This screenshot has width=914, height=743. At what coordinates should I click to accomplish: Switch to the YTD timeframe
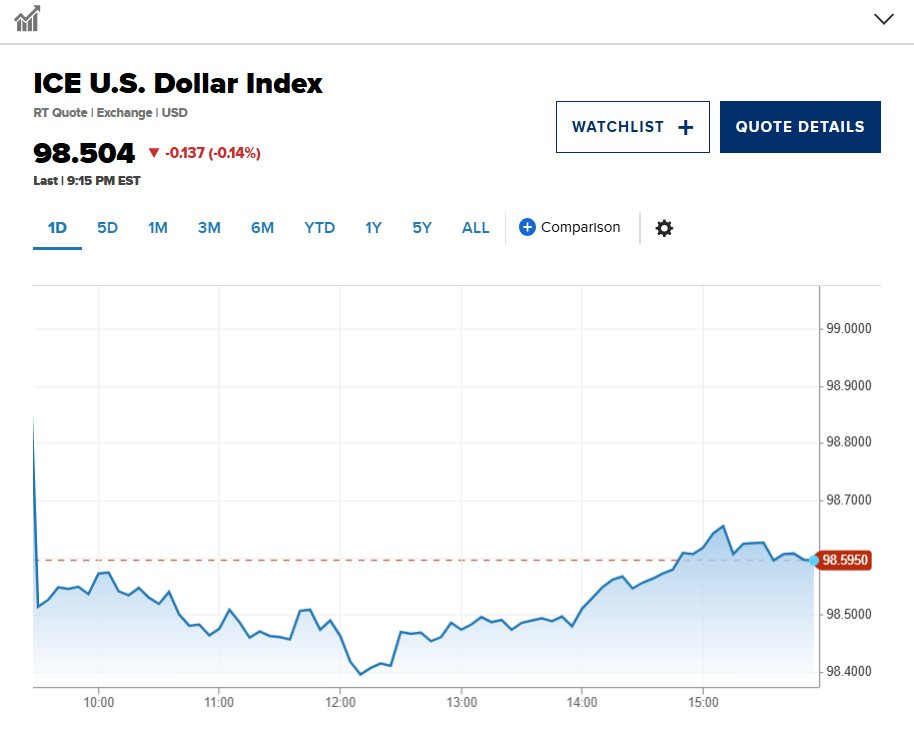tap(319, 228)
